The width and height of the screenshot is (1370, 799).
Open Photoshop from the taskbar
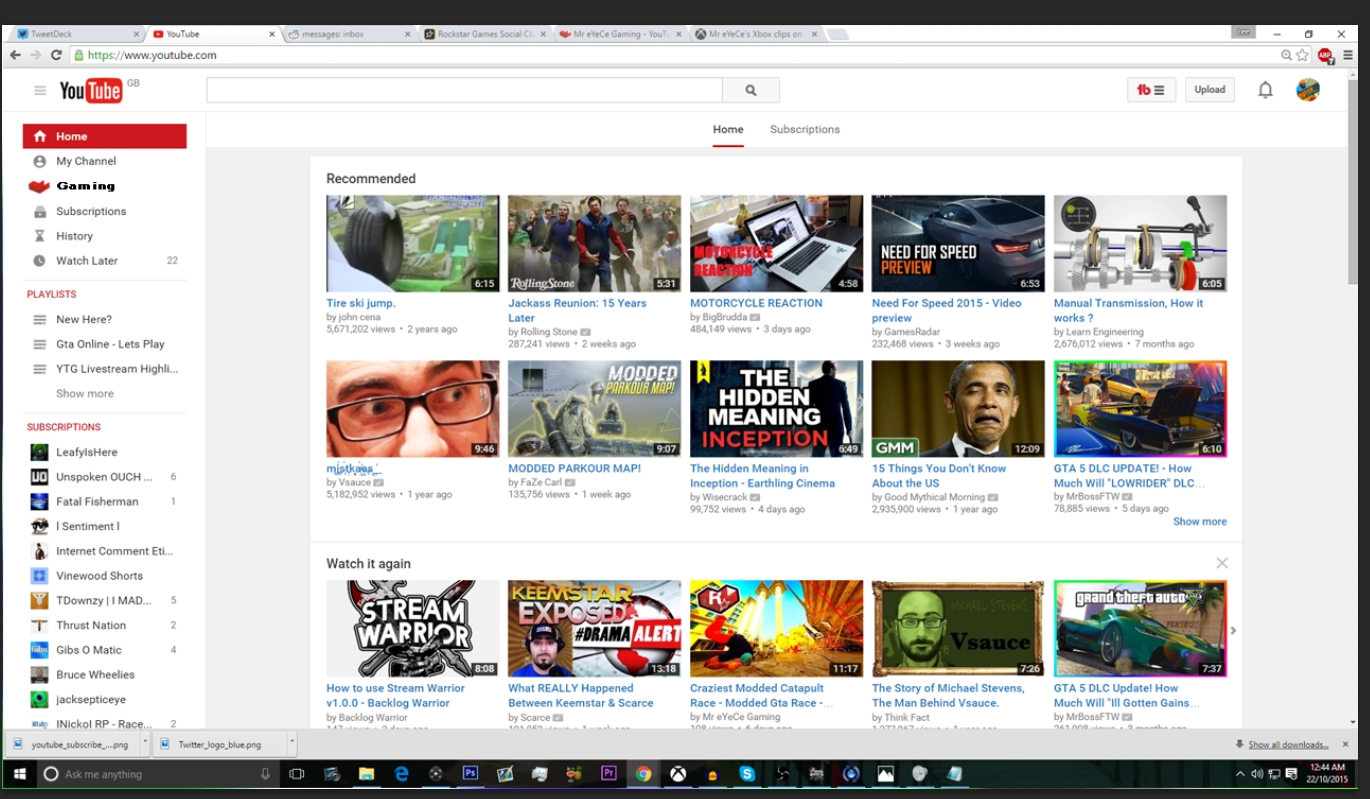point(470,773)
